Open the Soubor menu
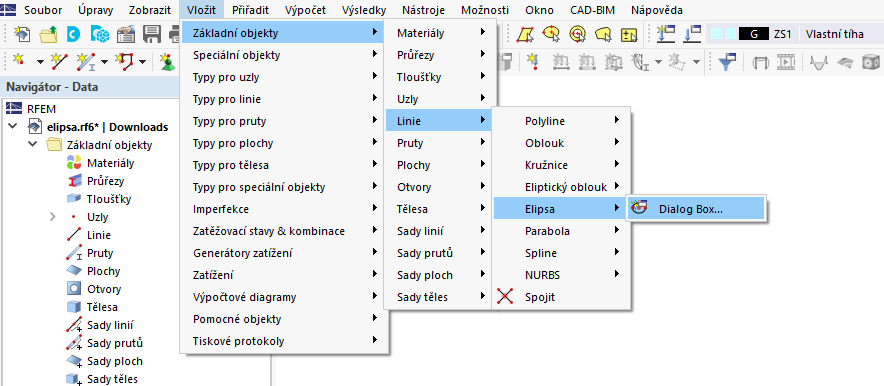This screenshot has height=386, width=884. 43,10
